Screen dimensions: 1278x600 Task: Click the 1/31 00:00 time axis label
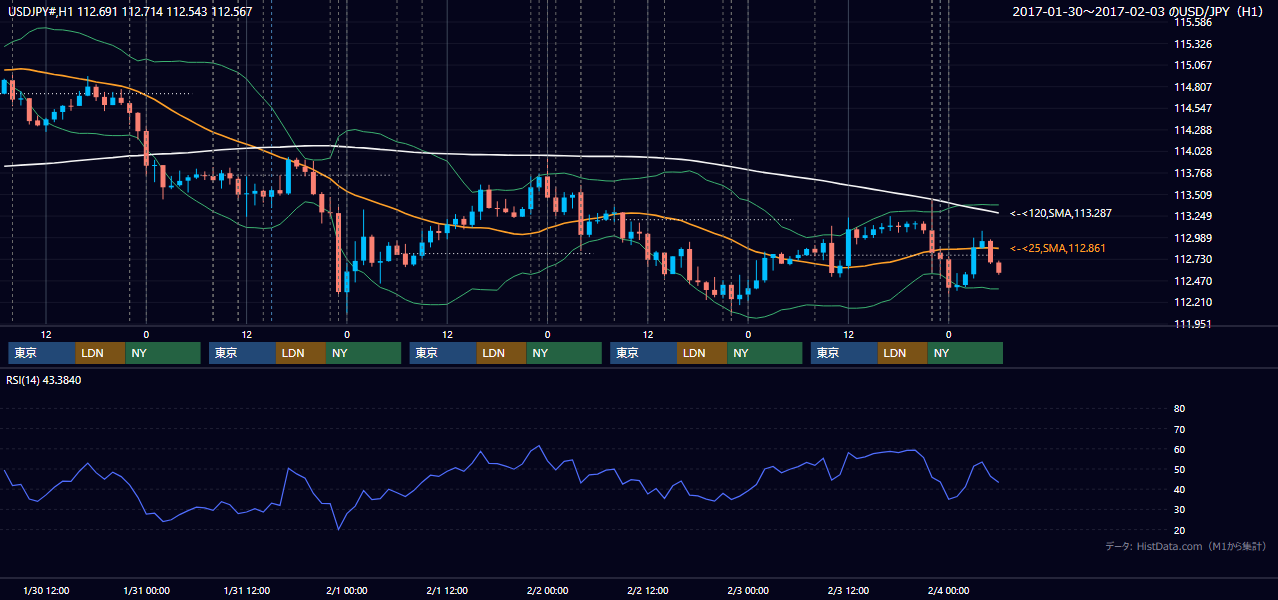pos(146,590)
